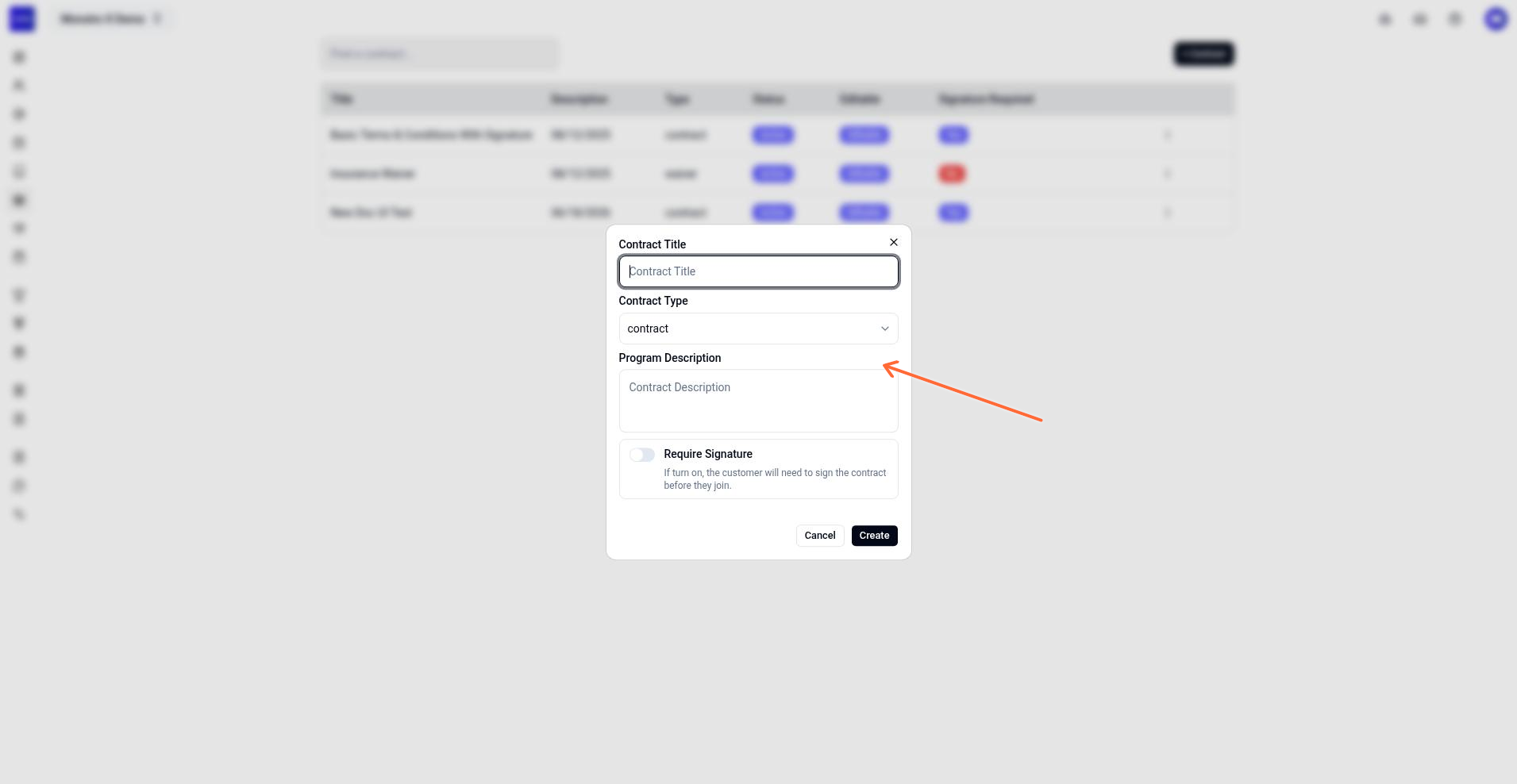The image size is (1517, 784).
Task: Toggle the Require Signature switch
Action: 642,455
